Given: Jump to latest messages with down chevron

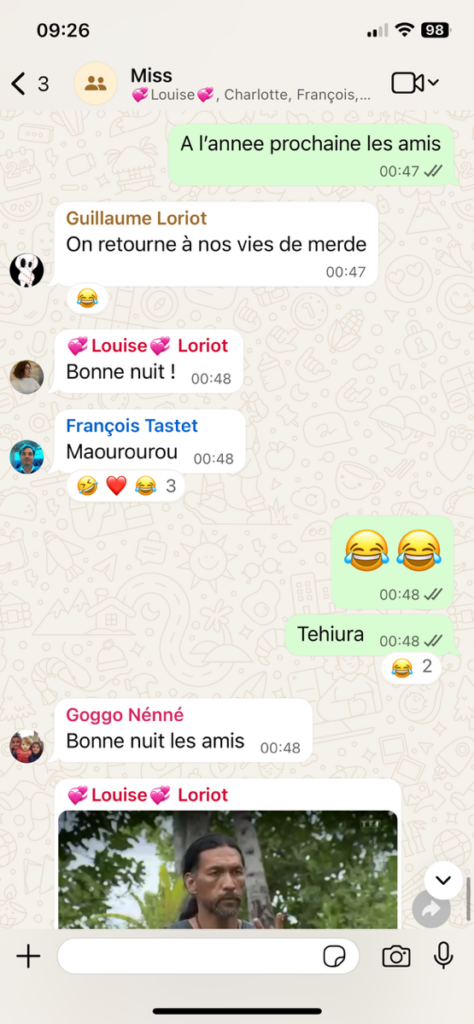Looking at the screenshot, I should (443, 880).
